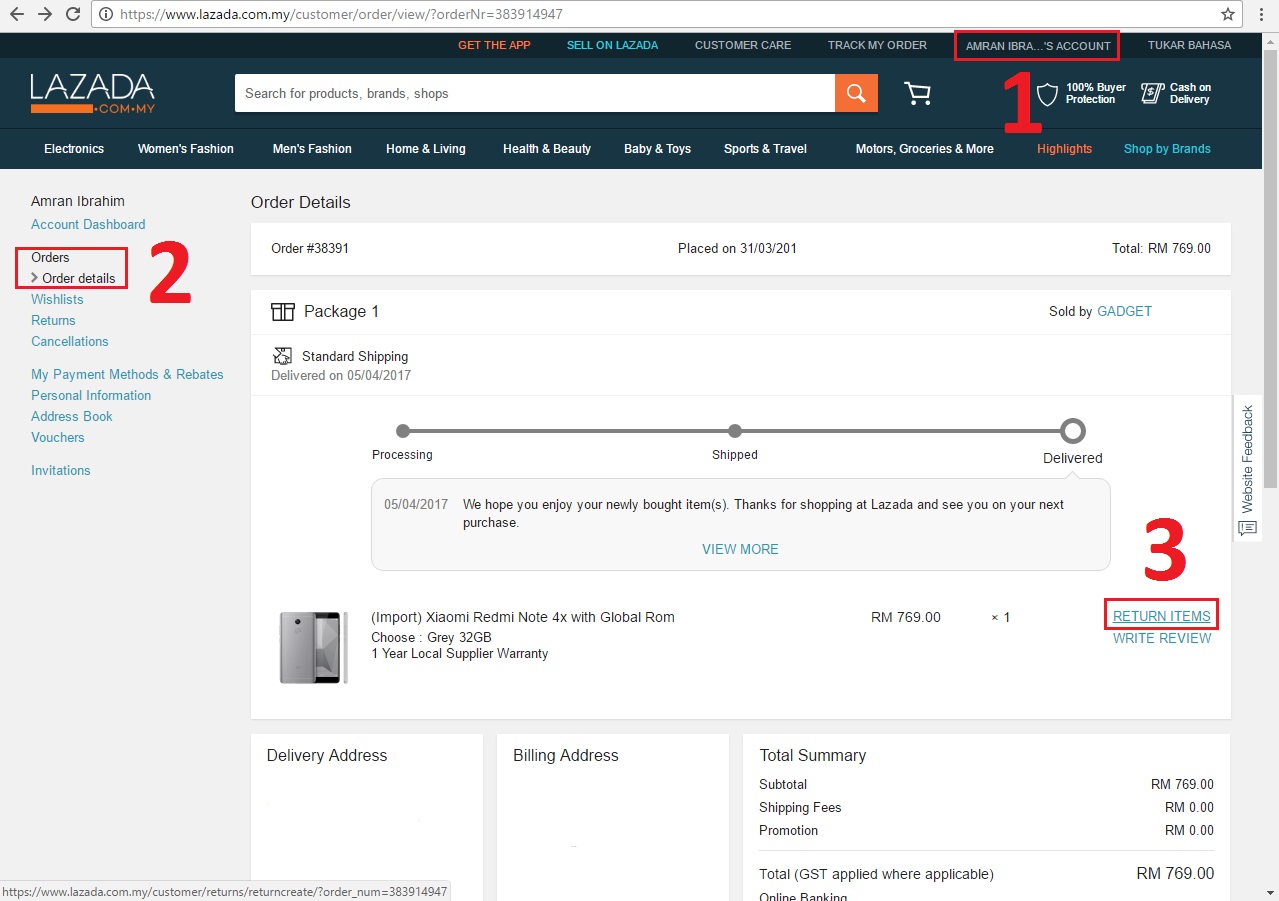Viewport: 1279px width, 901px height.
Task: Open My Payment Methods & Rebates
Action: point(127,374)
